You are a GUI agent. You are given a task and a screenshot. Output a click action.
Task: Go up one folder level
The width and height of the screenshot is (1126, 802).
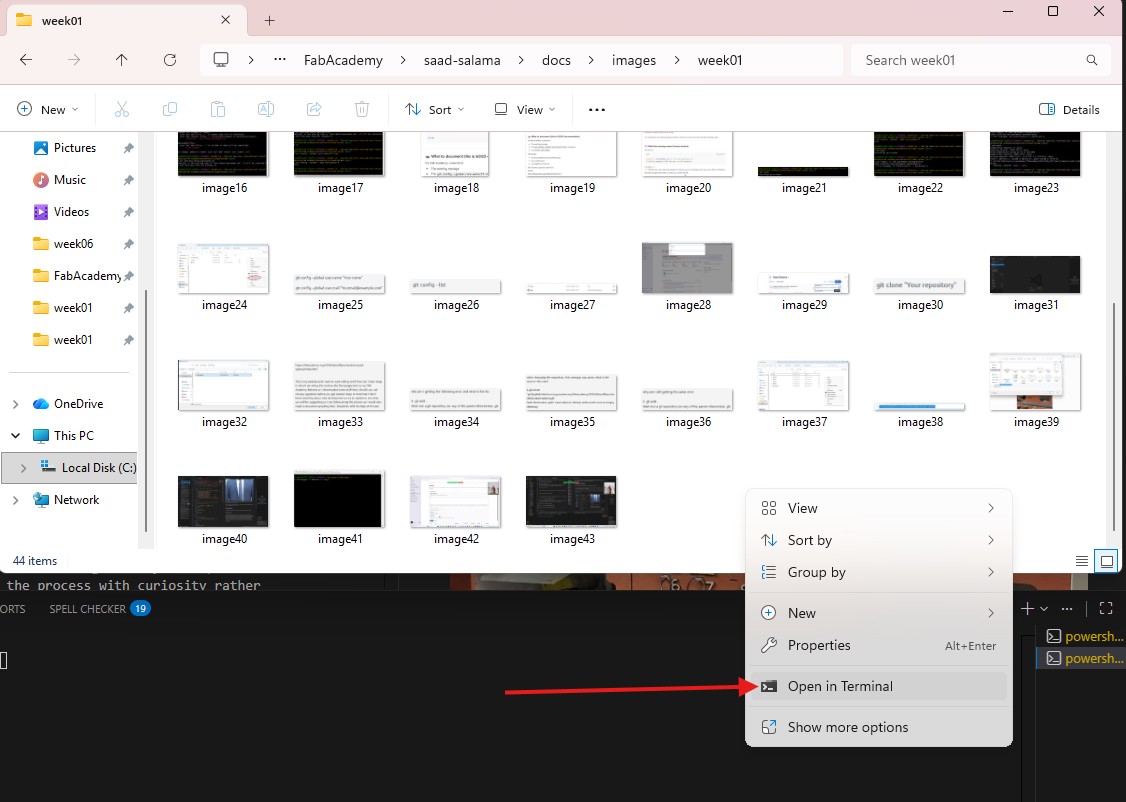point(121,60)
